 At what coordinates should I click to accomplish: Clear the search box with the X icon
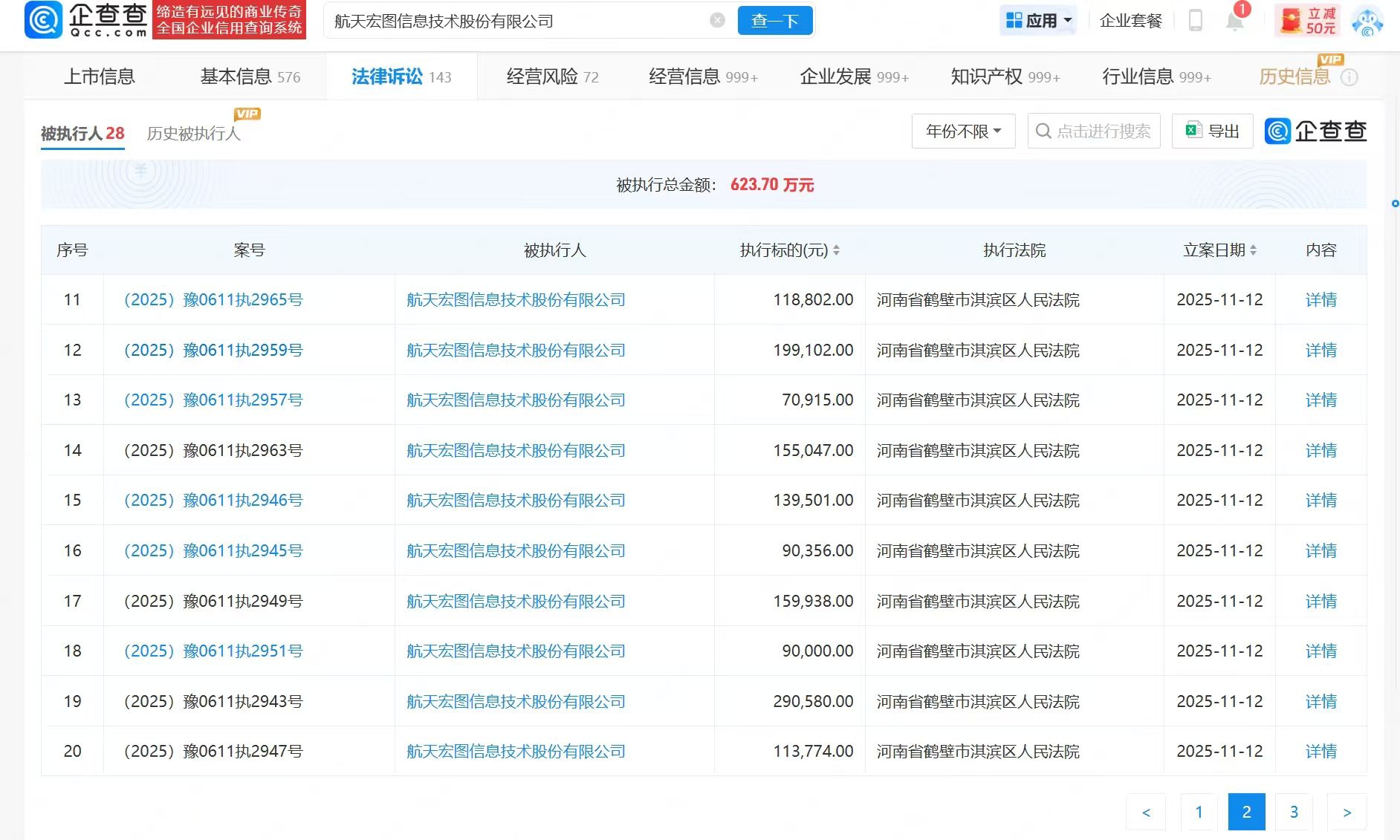pyautogui.click(x=717, y=21)
